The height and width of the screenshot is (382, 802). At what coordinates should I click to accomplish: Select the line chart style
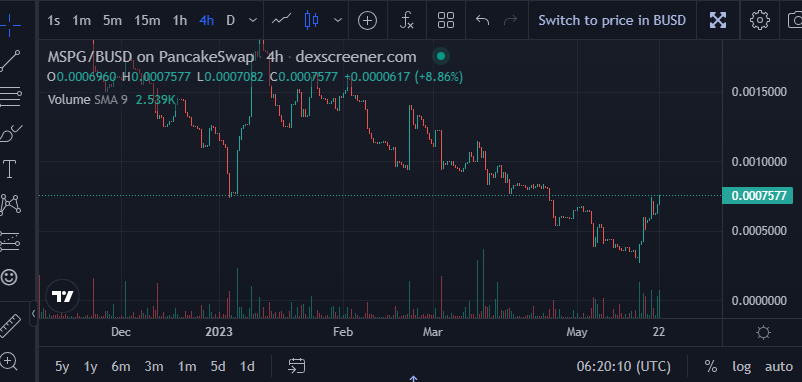[281, 20]
